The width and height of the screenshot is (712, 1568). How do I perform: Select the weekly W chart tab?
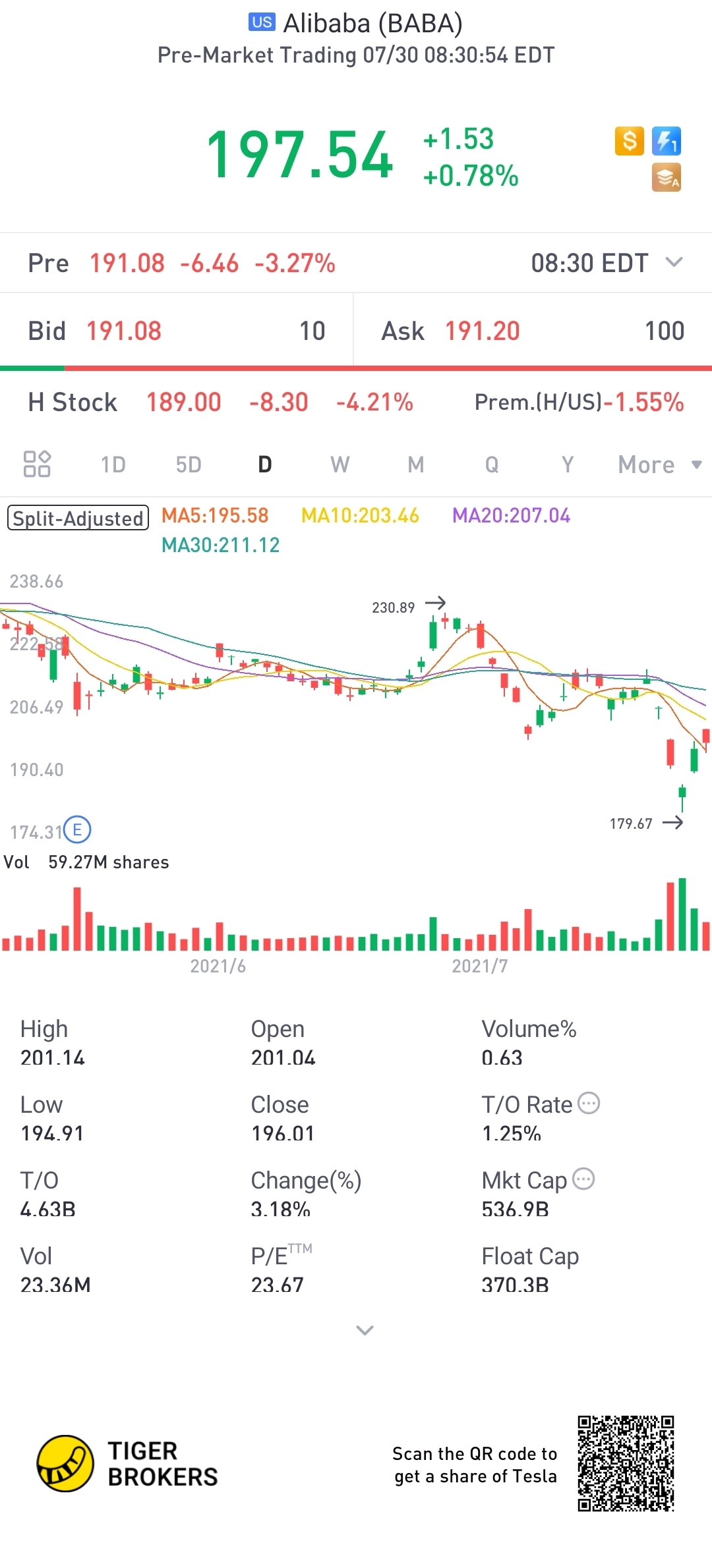pos(340,464)
